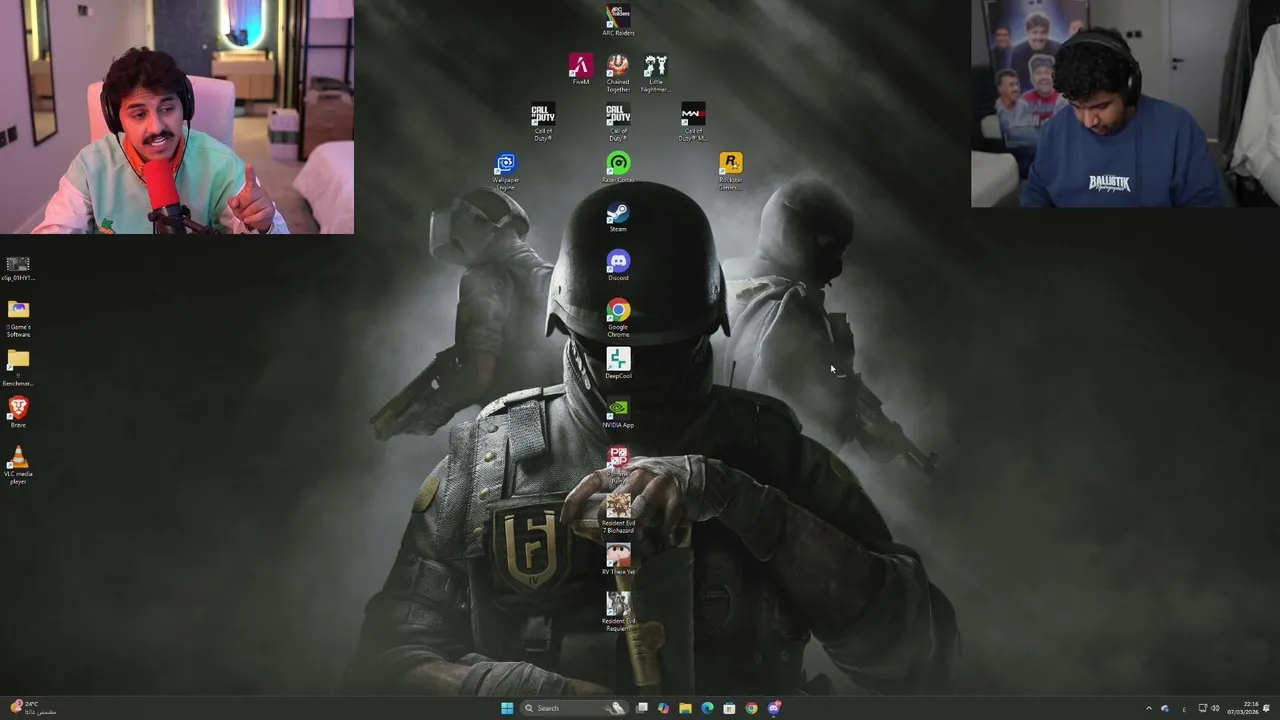The image size is (1280, 720).
Task: Launch DeepCool from the desktop
Action: [x=618, y=363]
